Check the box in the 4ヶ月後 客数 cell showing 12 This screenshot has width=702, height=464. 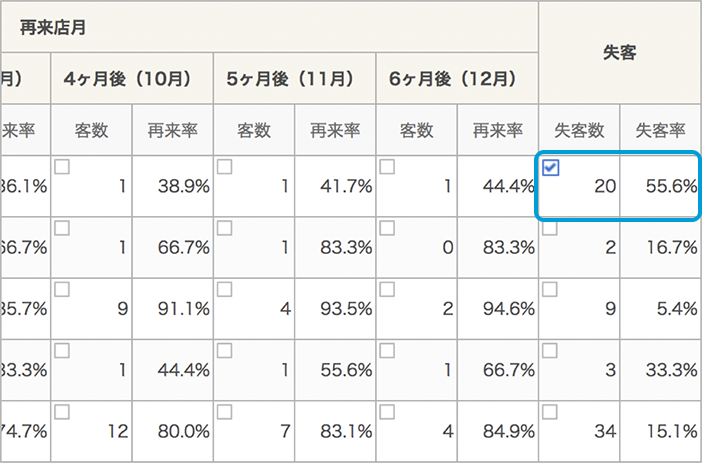click(x=62, y=412)
